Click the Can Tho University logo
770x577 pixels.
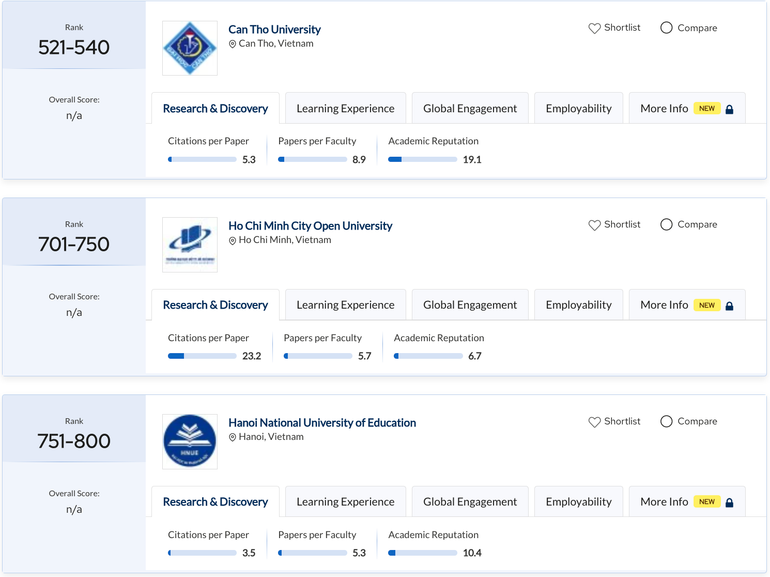pyautogui.click(x=190, y=48)
